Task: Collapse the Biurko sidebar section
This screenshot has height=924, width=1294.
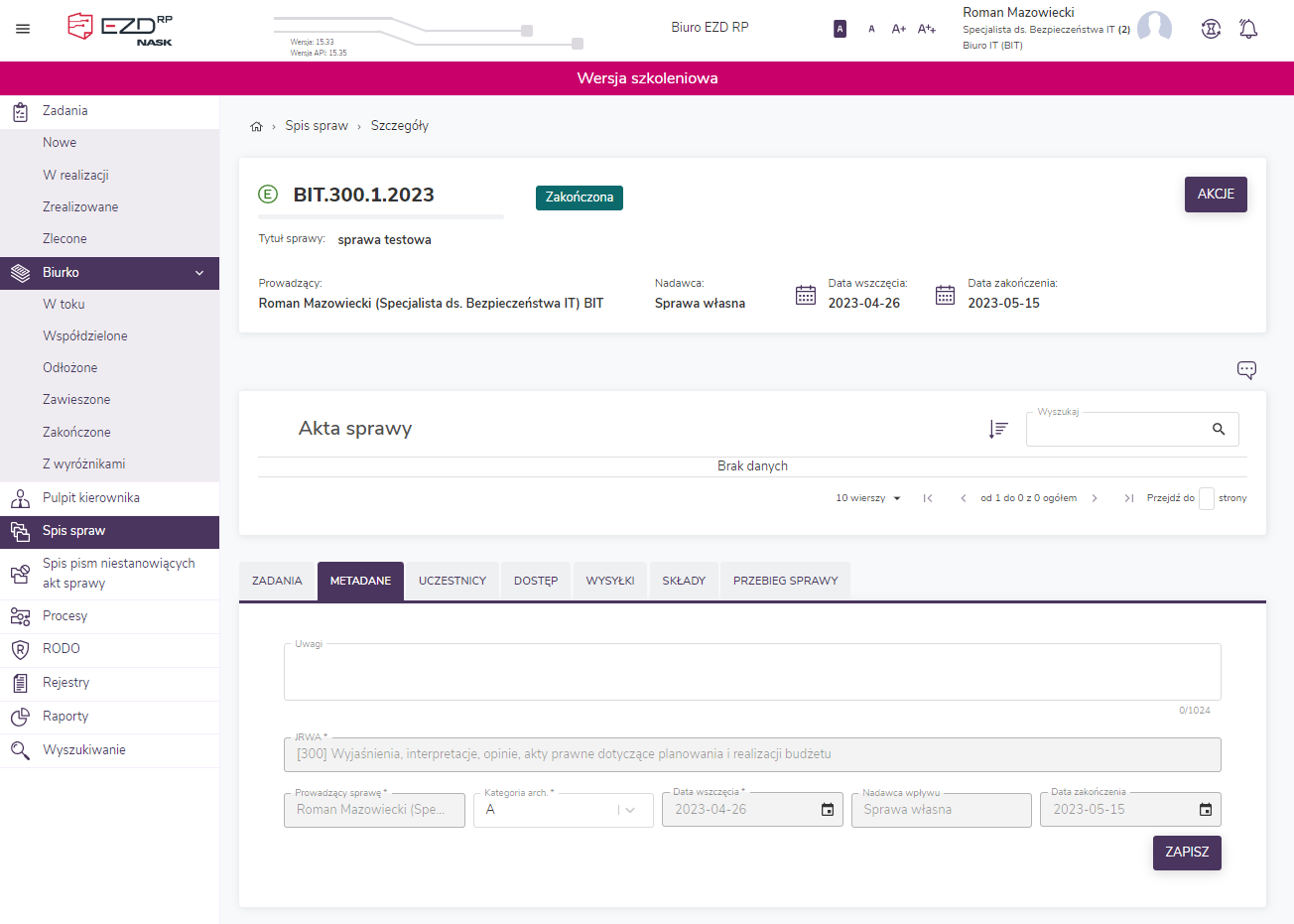Action: [x=199, y=273]
